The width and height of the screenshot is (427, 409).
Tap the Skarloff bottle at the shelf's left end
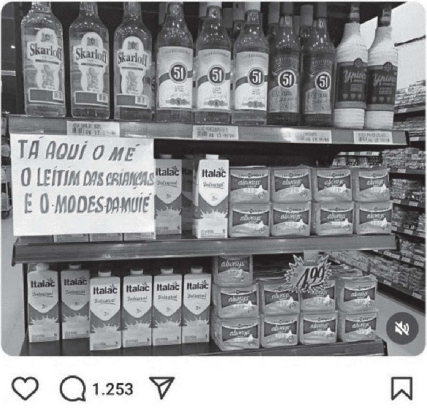43,60
